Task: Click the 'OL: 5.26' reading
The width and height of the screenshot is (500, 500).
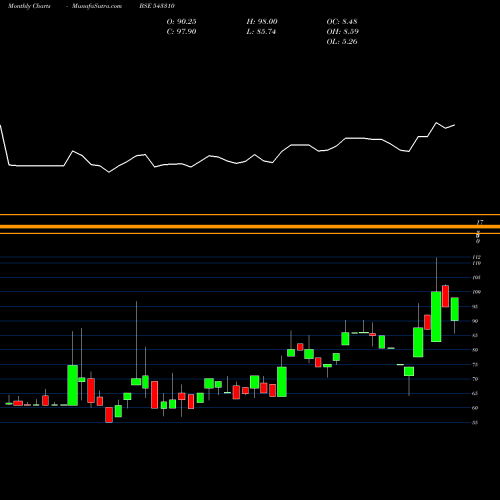Action: point(342,41)
